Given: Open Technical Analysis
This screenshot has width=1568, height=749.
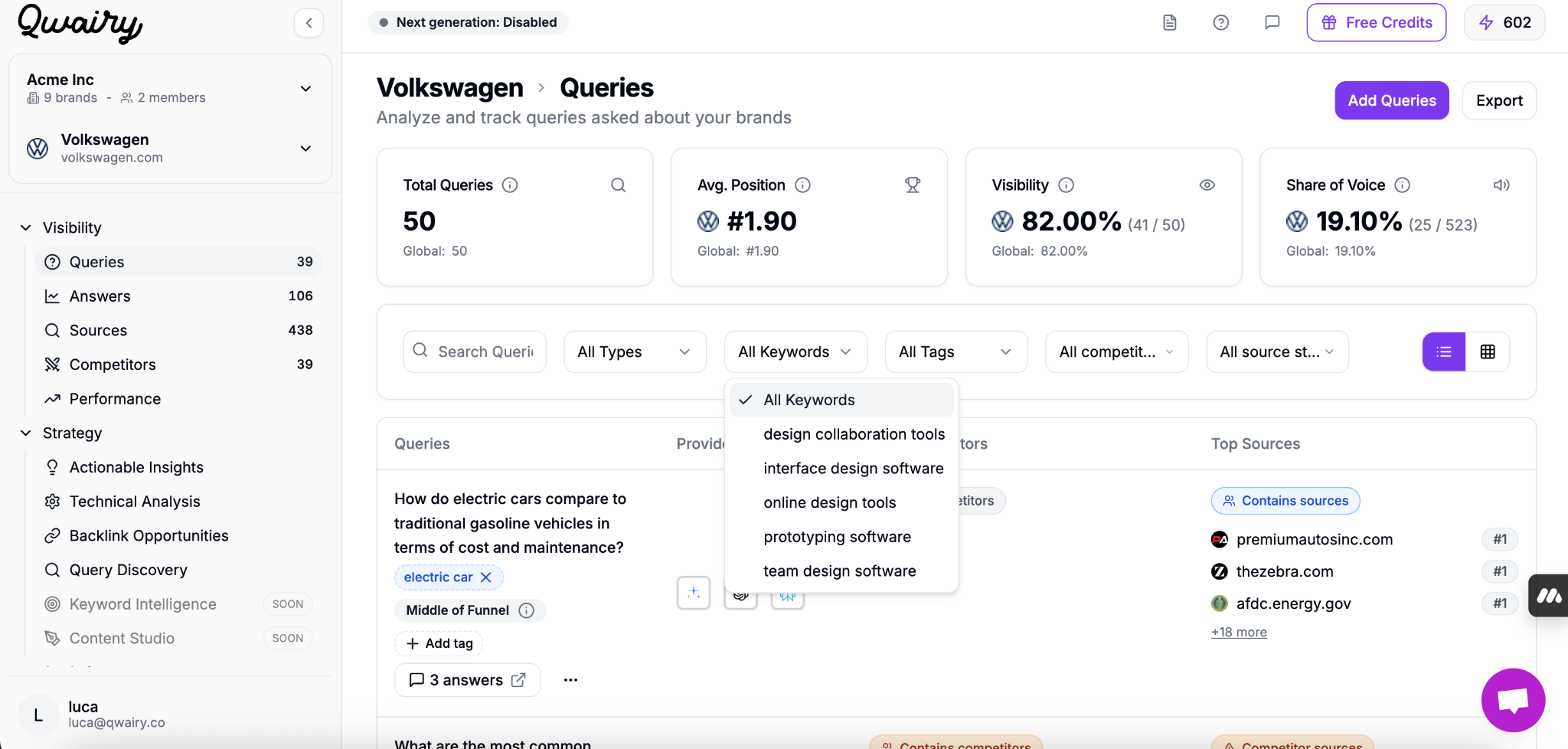Looking at the screenshot, I should pos(178,502).
